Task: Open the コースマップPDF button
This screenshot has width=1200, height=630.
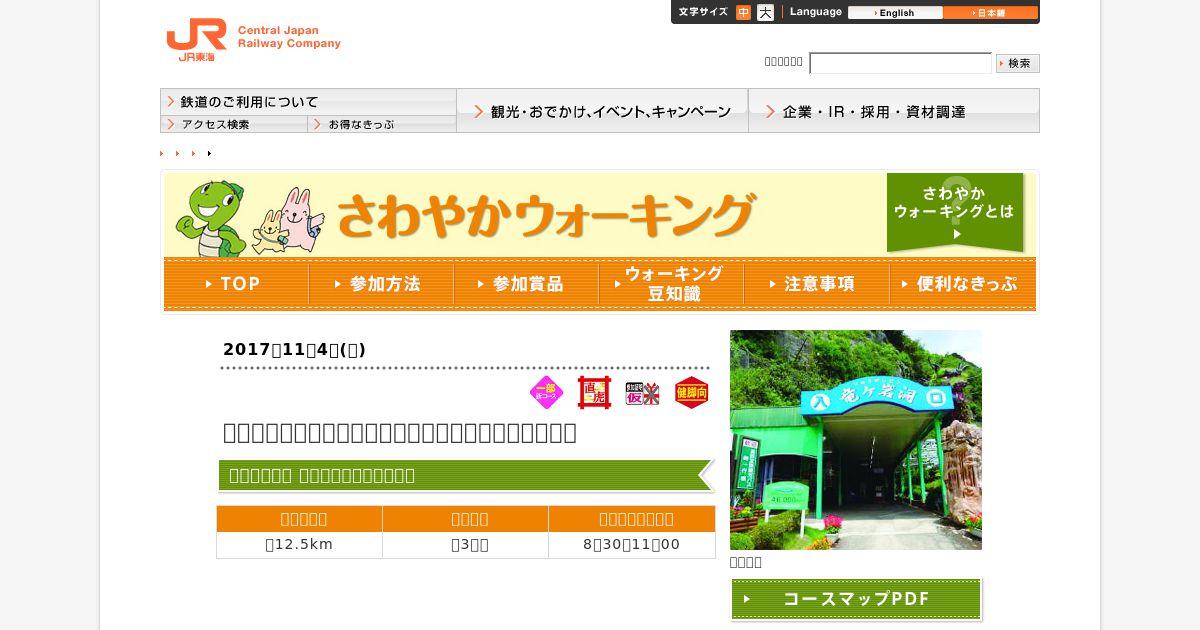Action: coord(856,599)
